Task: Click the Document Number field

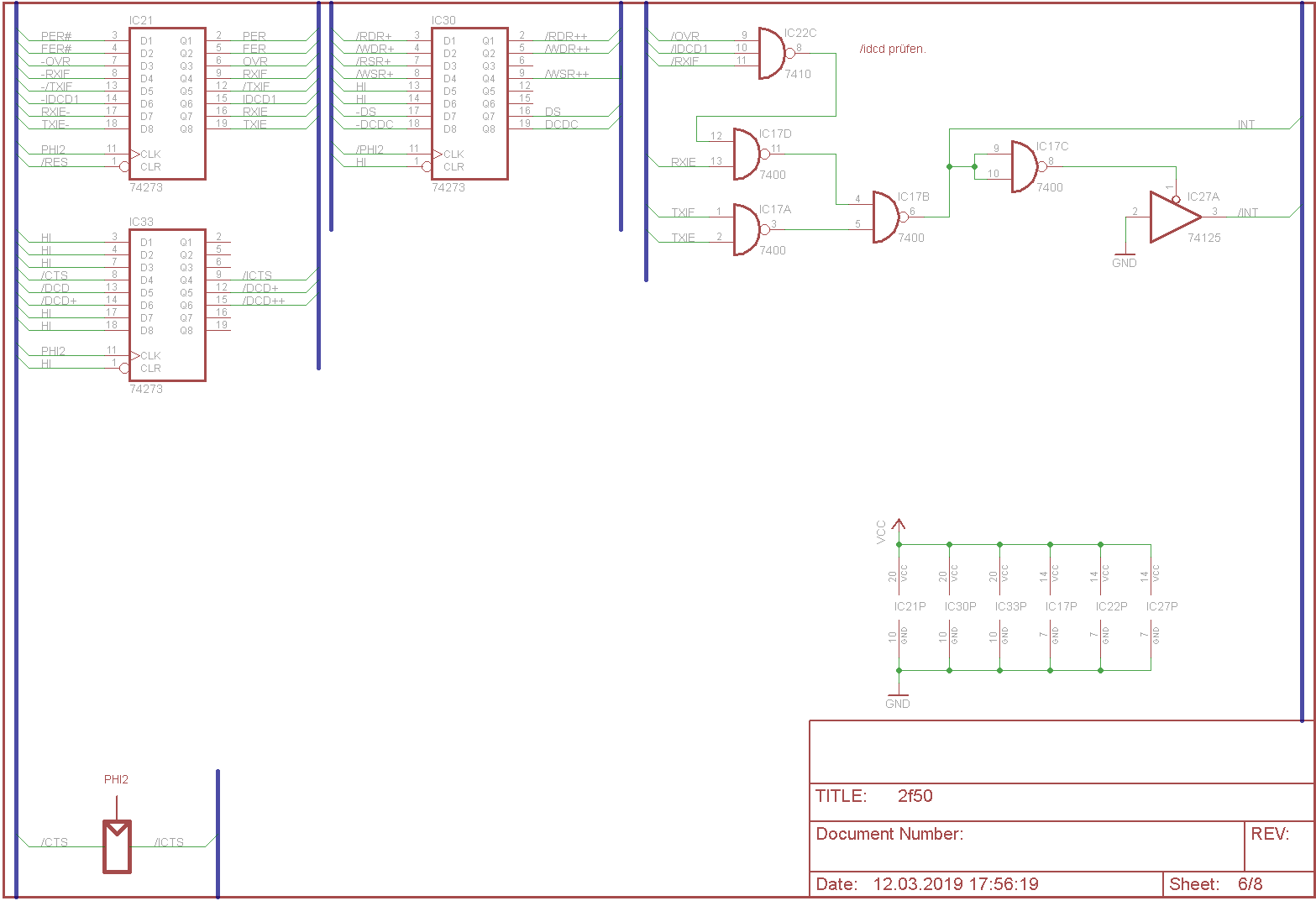Action: pyautogui.click(x=889, y=834)
